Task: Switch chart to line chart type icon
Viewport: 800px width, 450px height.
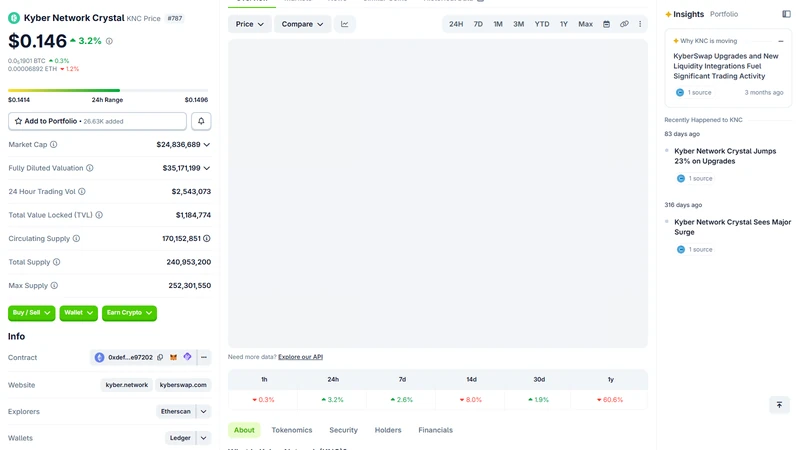Action: point(345,24)
